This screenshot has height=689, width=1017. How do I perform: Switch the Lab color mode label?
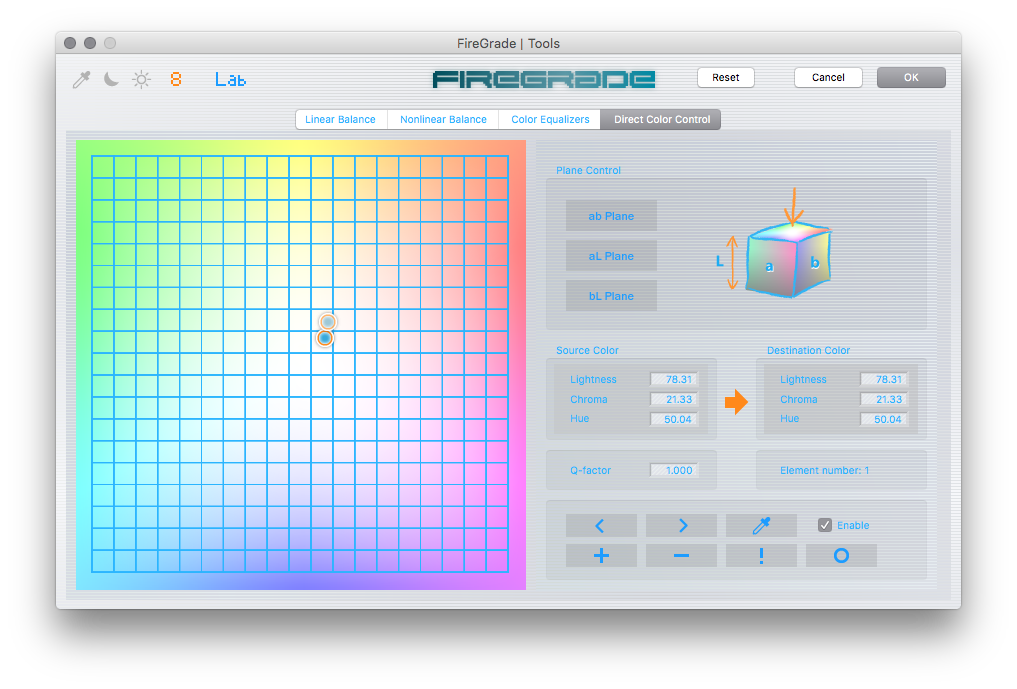[x=230, y=80]
